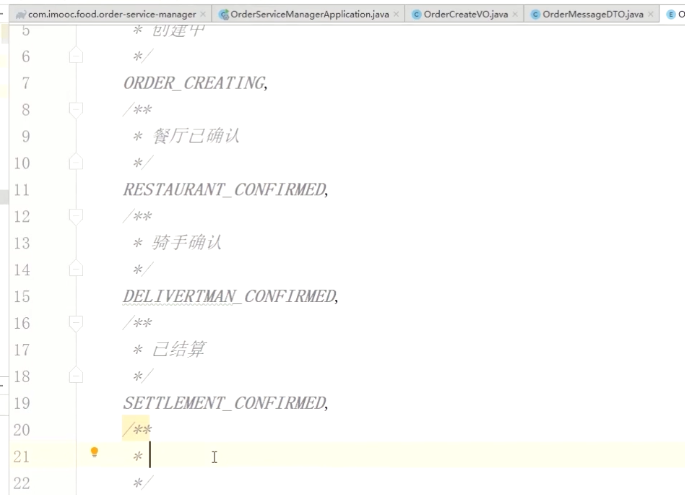
Task: Click line number 7 in the gutter
Action: (x=26, y=83)
